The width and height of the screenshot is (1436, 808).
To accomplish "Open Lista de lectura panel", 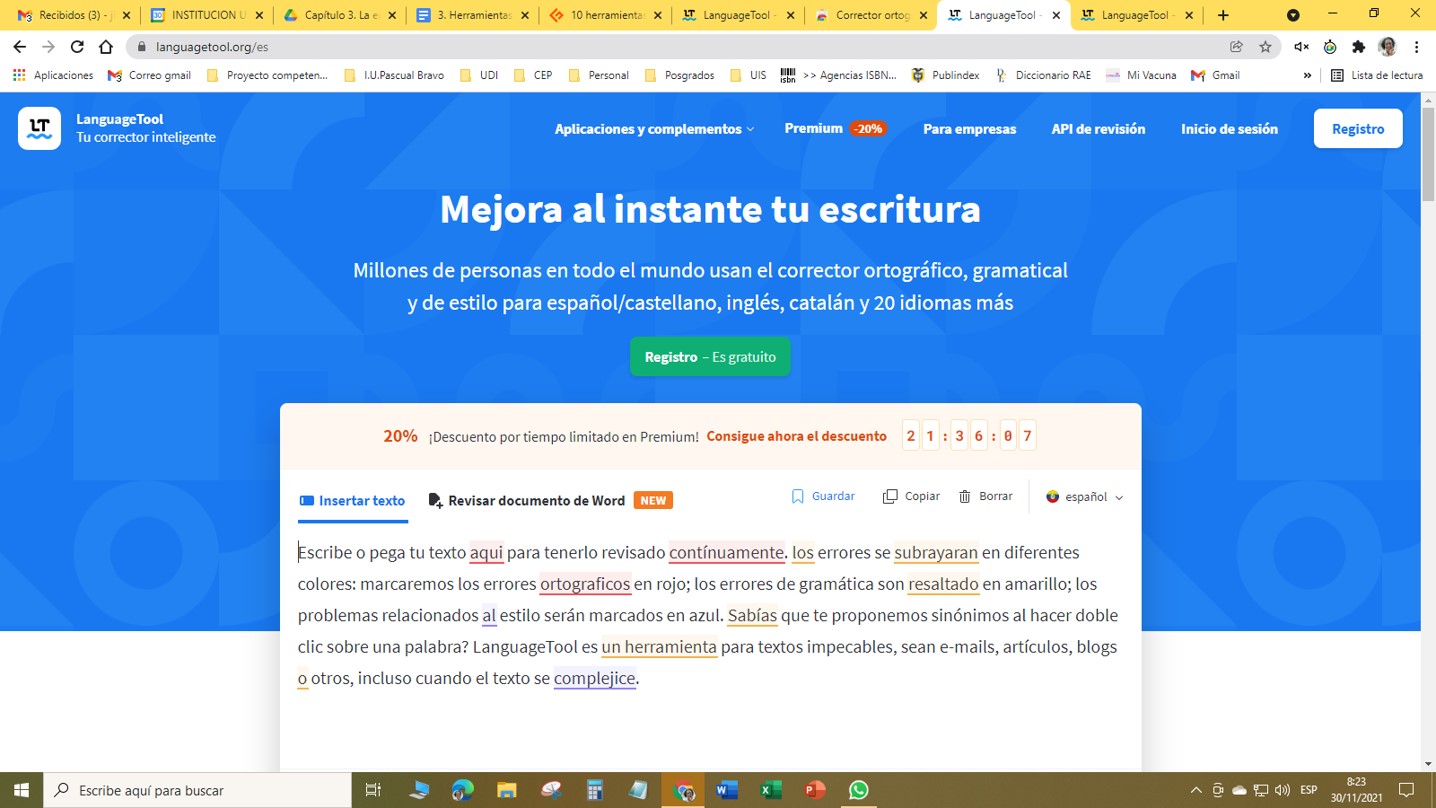I will [x=1377, y=75].
